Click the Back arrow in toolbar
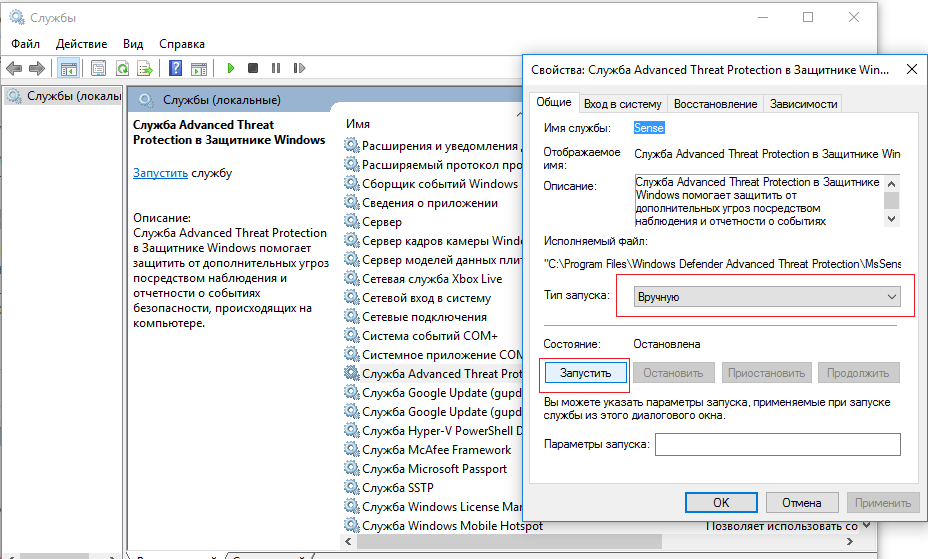 click(x=14, y=68)
